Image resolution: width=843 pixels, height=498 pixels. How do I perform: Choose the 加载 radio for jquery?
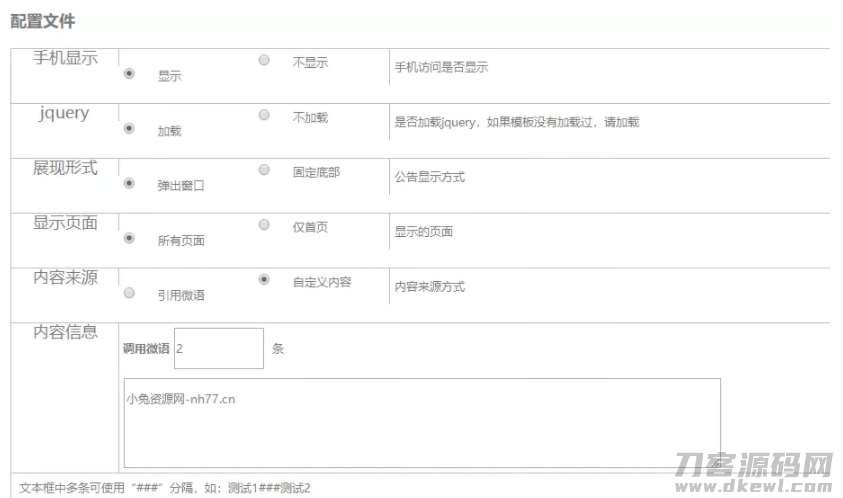(129, 128)
